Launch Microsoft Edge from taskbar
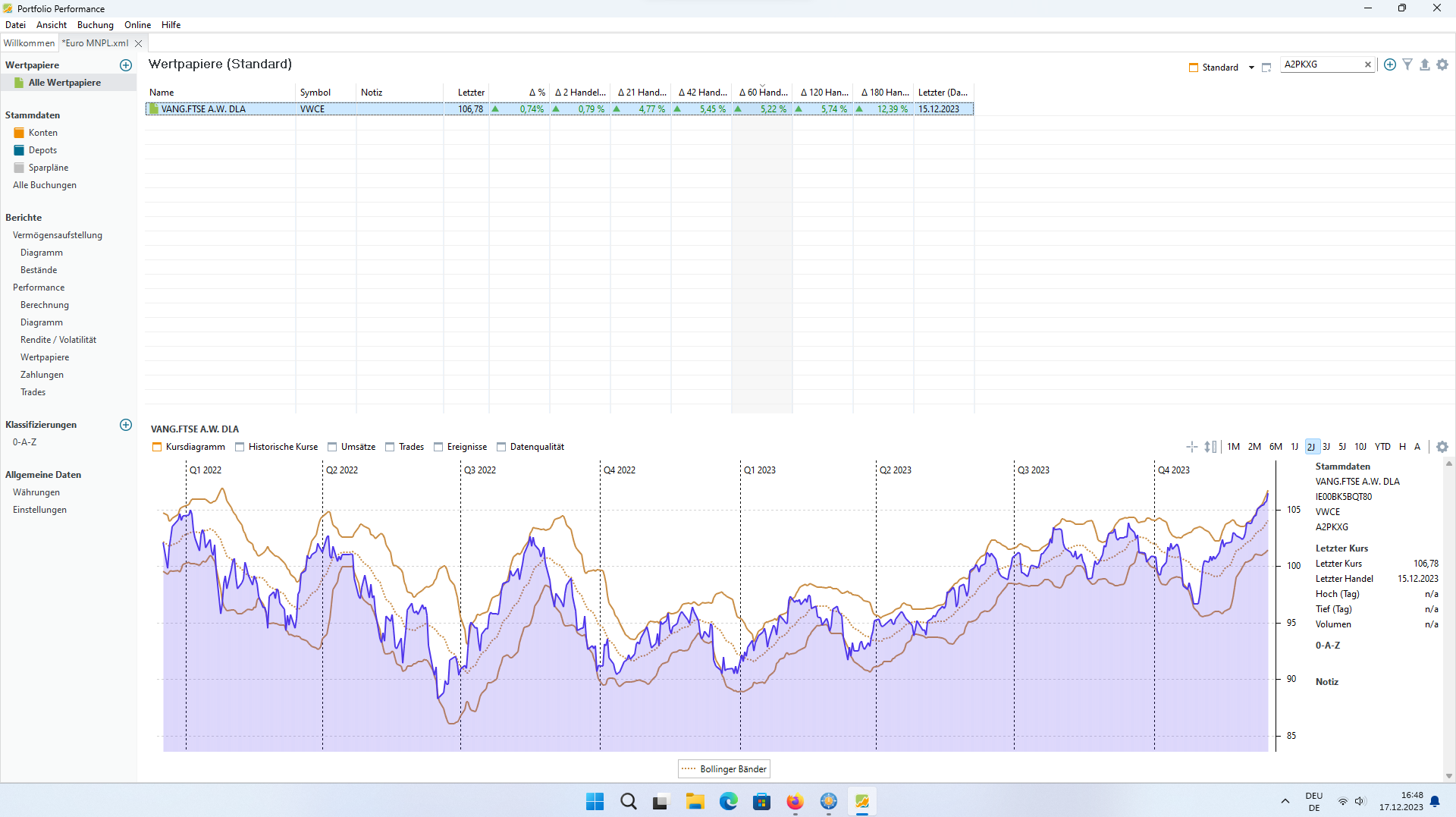1456x817 pixels. 728,801
